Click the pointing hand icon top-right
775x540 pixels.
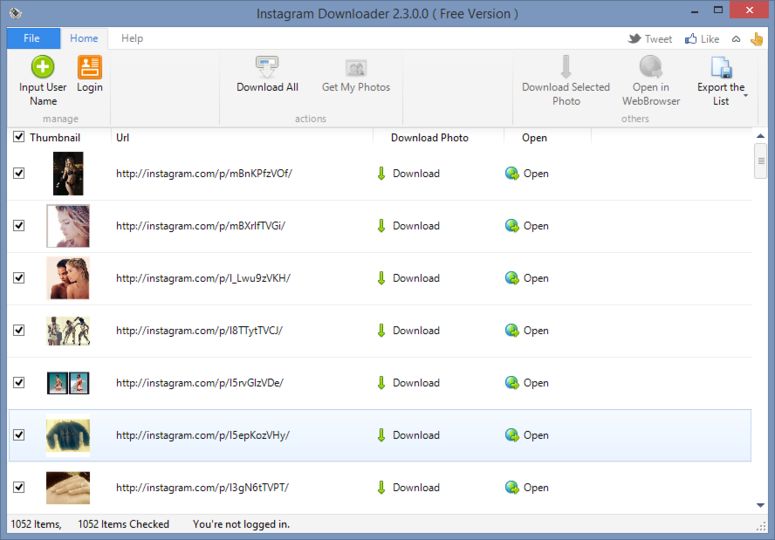pyautogui.click(x=757, y=39)
